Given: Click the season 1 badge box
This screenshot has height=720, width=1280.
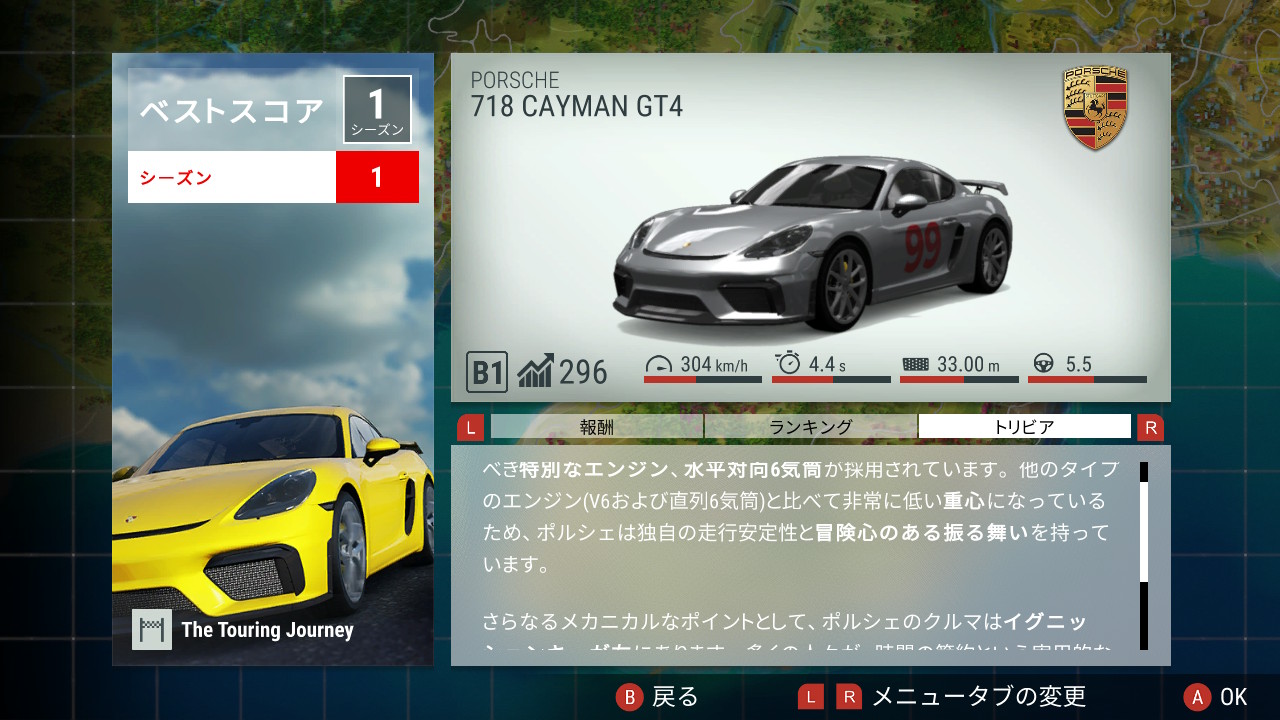Looking at the screenshot, I should (x=377, y=109).
